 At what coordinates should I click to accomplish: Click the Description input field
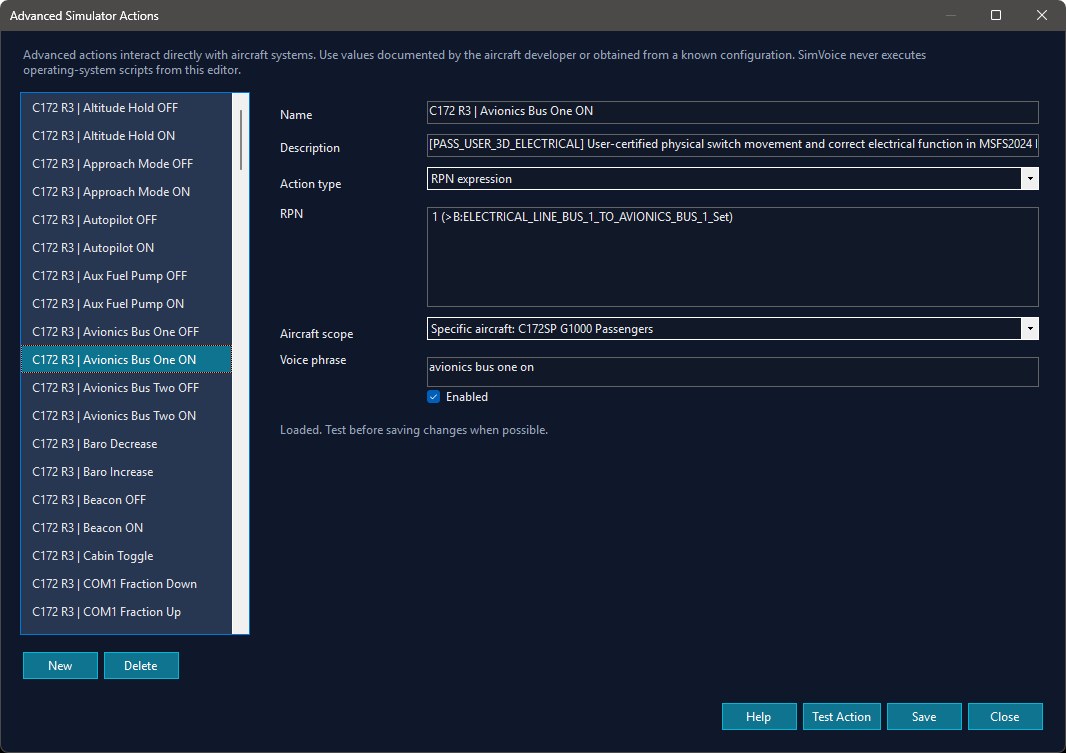point(732,144)
